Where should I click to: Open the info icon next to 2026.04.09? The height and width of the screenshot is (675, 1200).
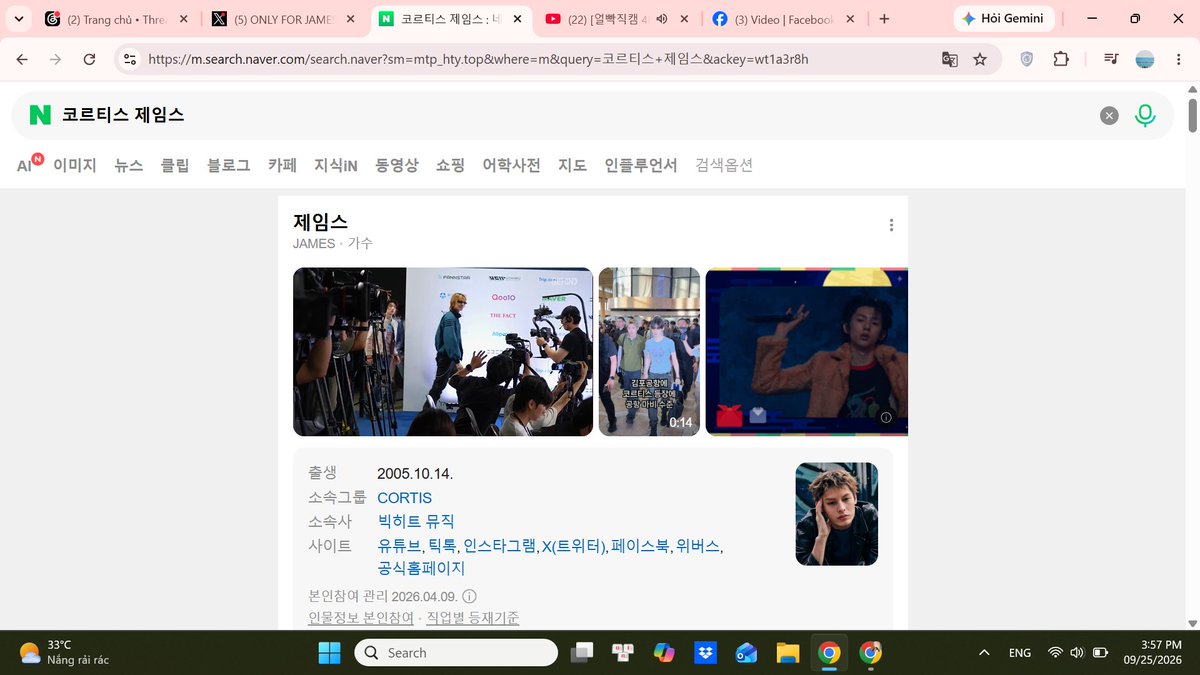coord(469,596)
